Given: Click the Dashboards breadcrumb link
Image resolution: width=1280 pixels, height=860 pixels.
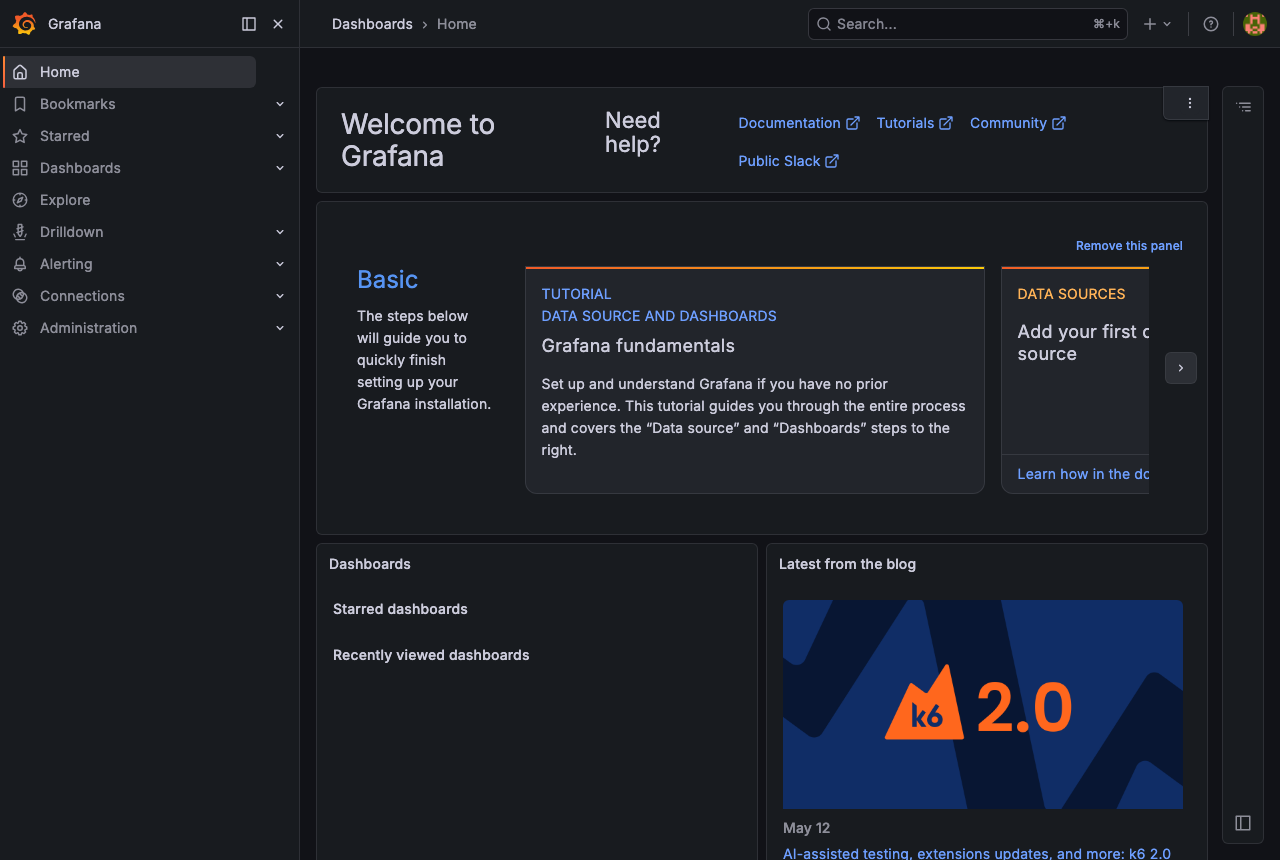Looking at the screenshot, I should 372,24.
